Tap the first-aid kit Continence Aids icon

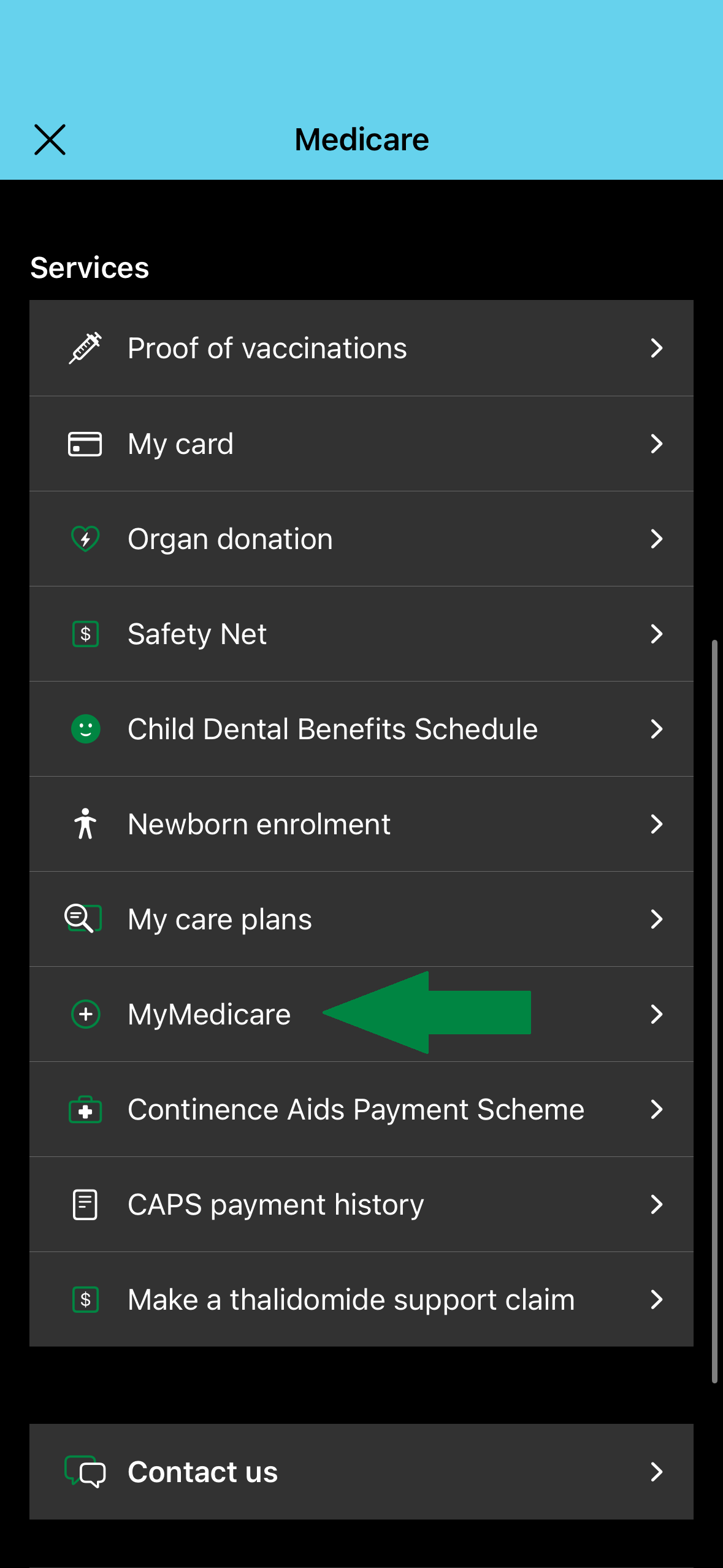85,1110
